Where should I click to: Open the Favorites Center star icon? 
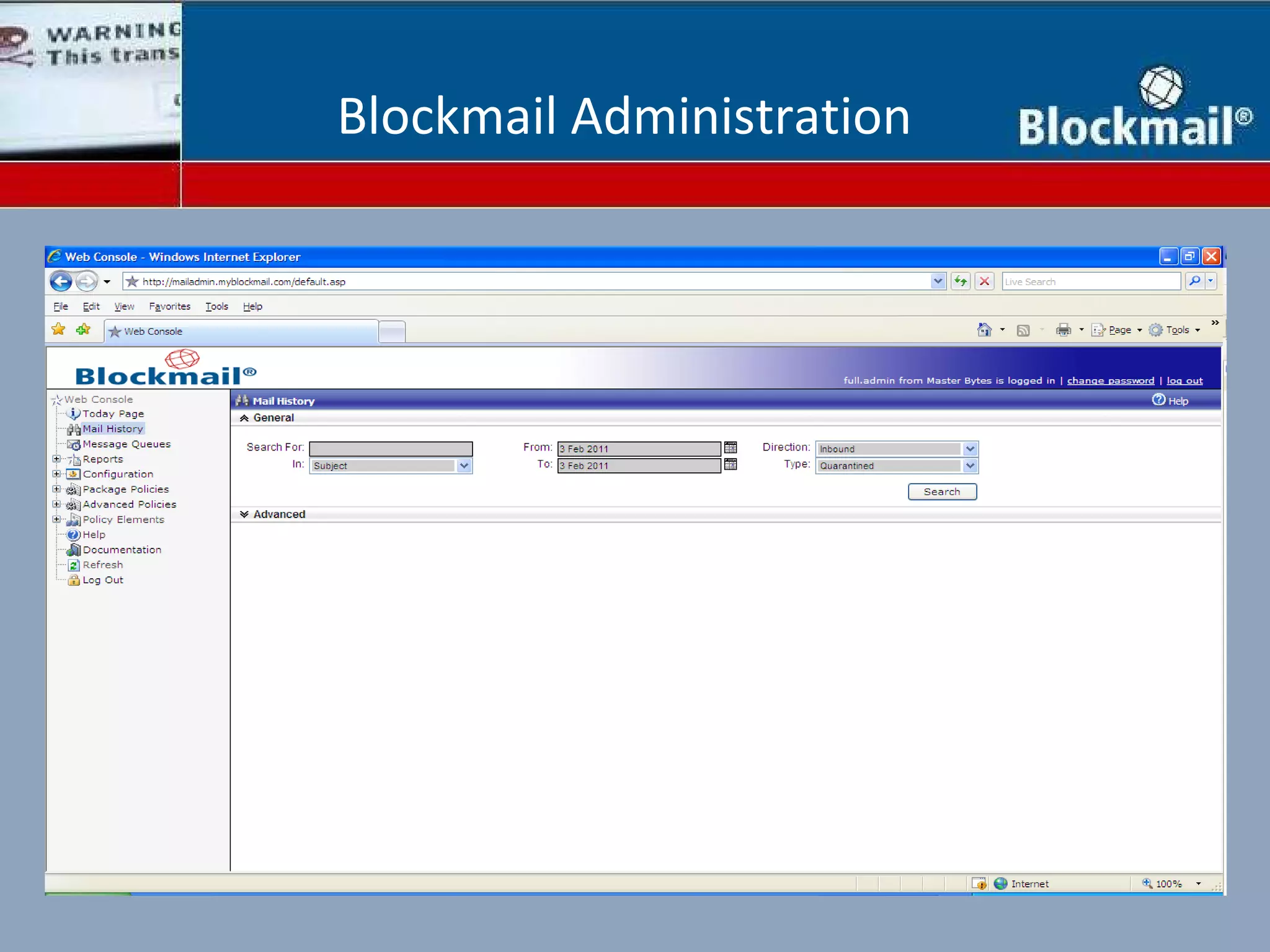58,330
